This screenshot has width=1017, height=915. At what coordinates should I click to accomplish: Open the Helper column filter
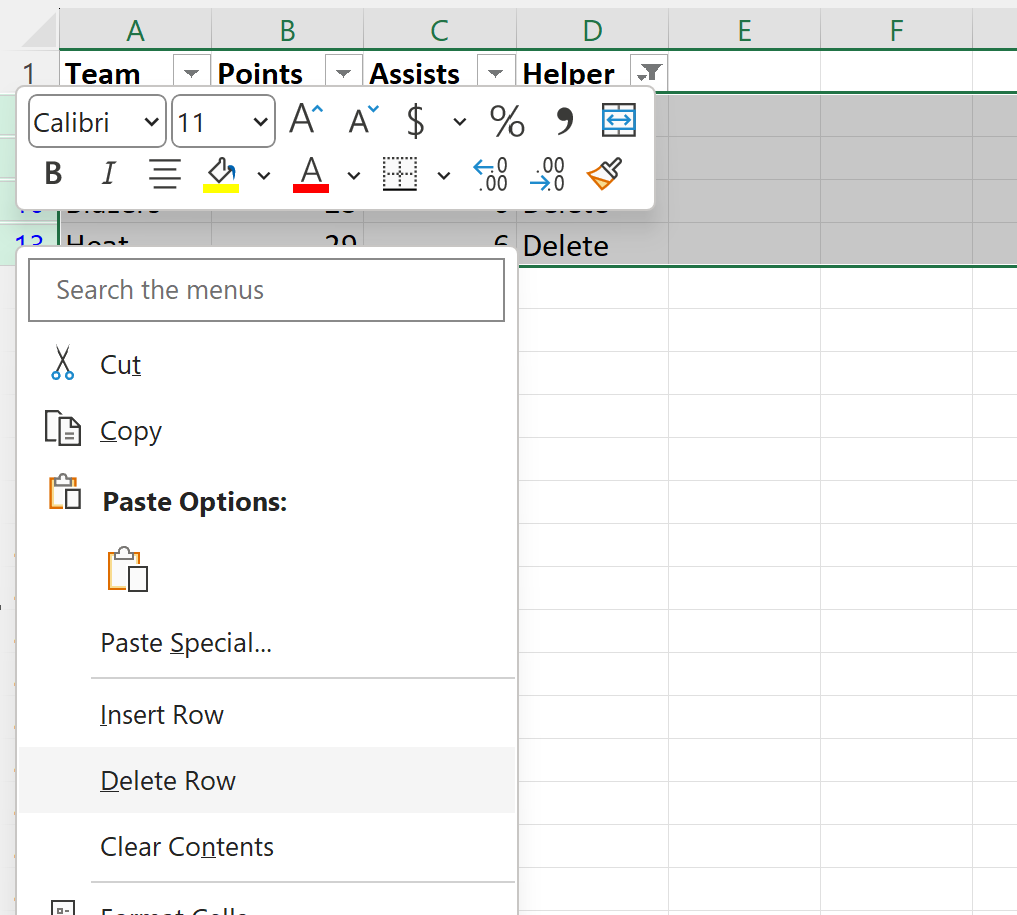pyautogui.click(x=648, y=72)
